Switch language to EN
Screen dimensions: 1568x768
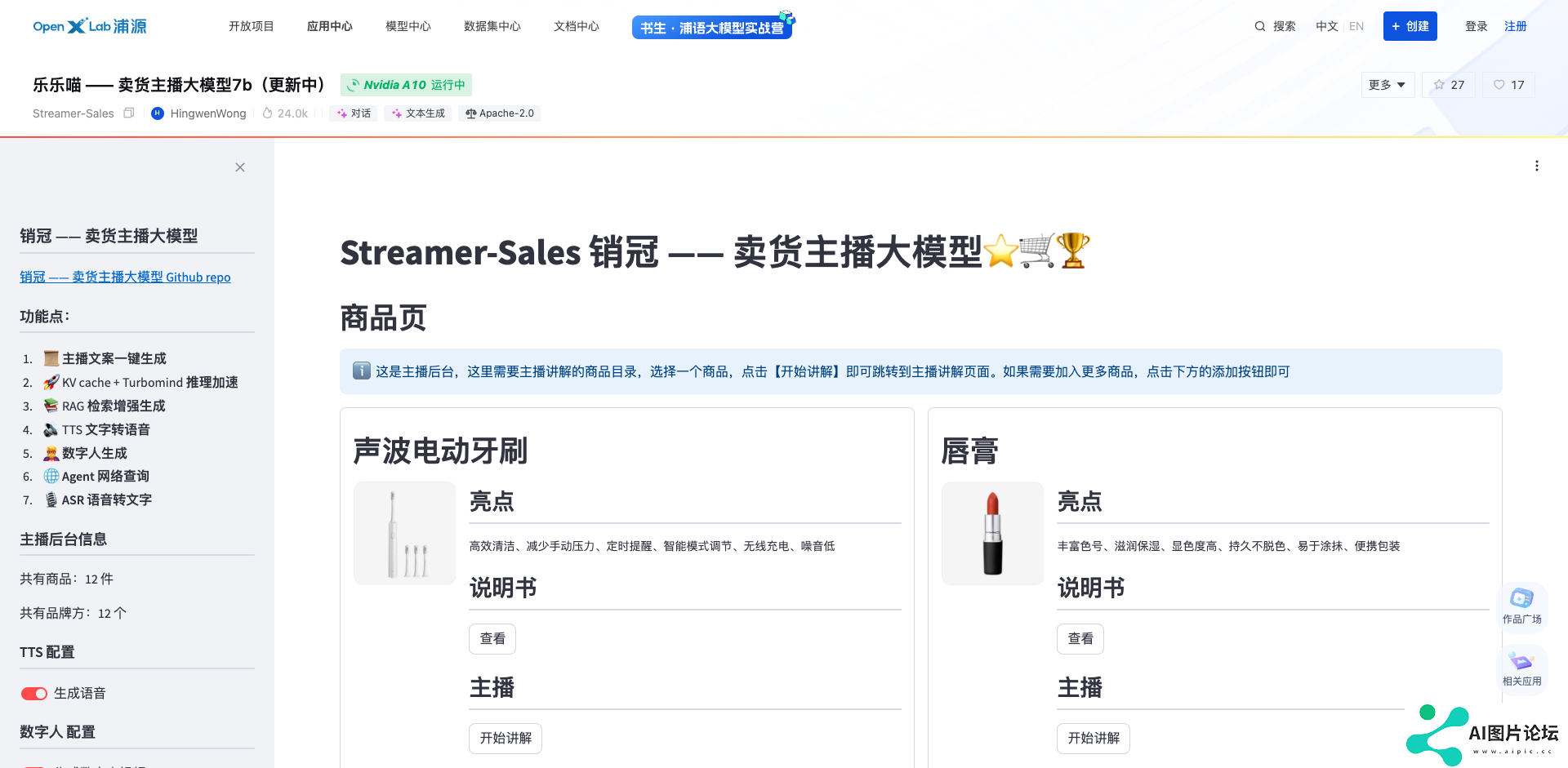point(1356,26)
